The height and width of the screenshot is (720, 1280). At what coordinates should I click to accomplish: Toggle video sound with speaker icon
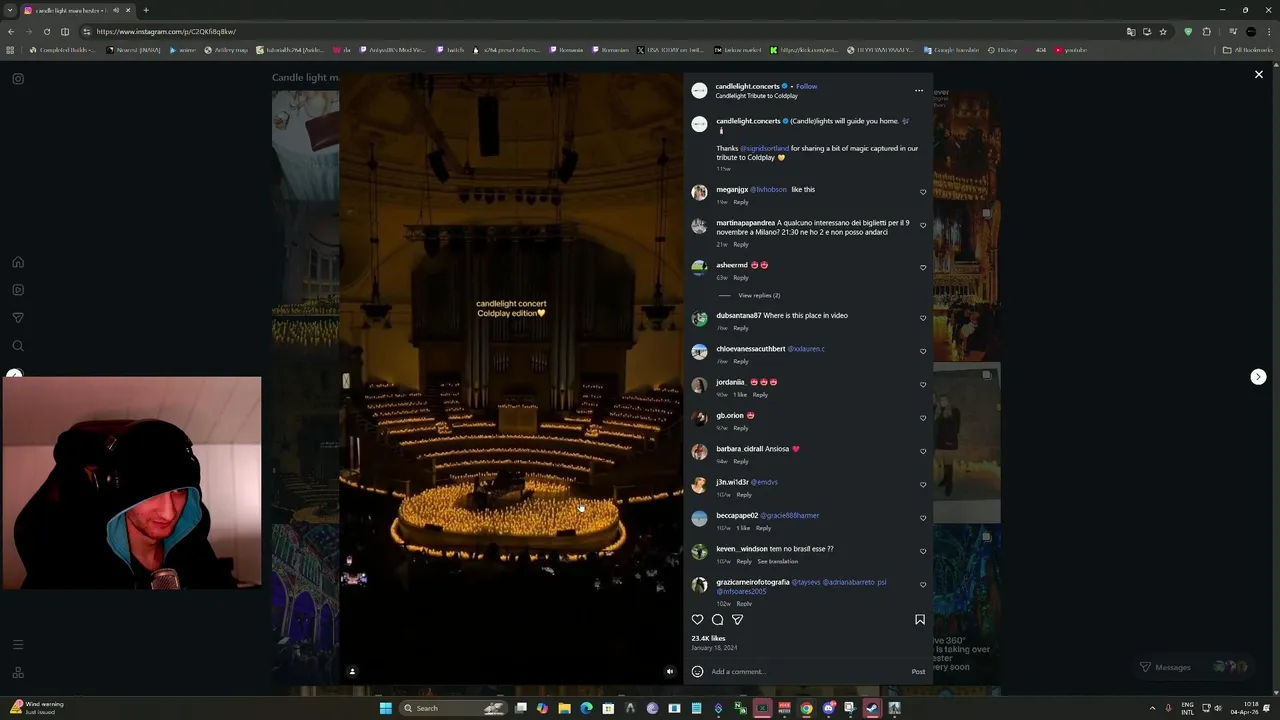click(x=670, y=672)
